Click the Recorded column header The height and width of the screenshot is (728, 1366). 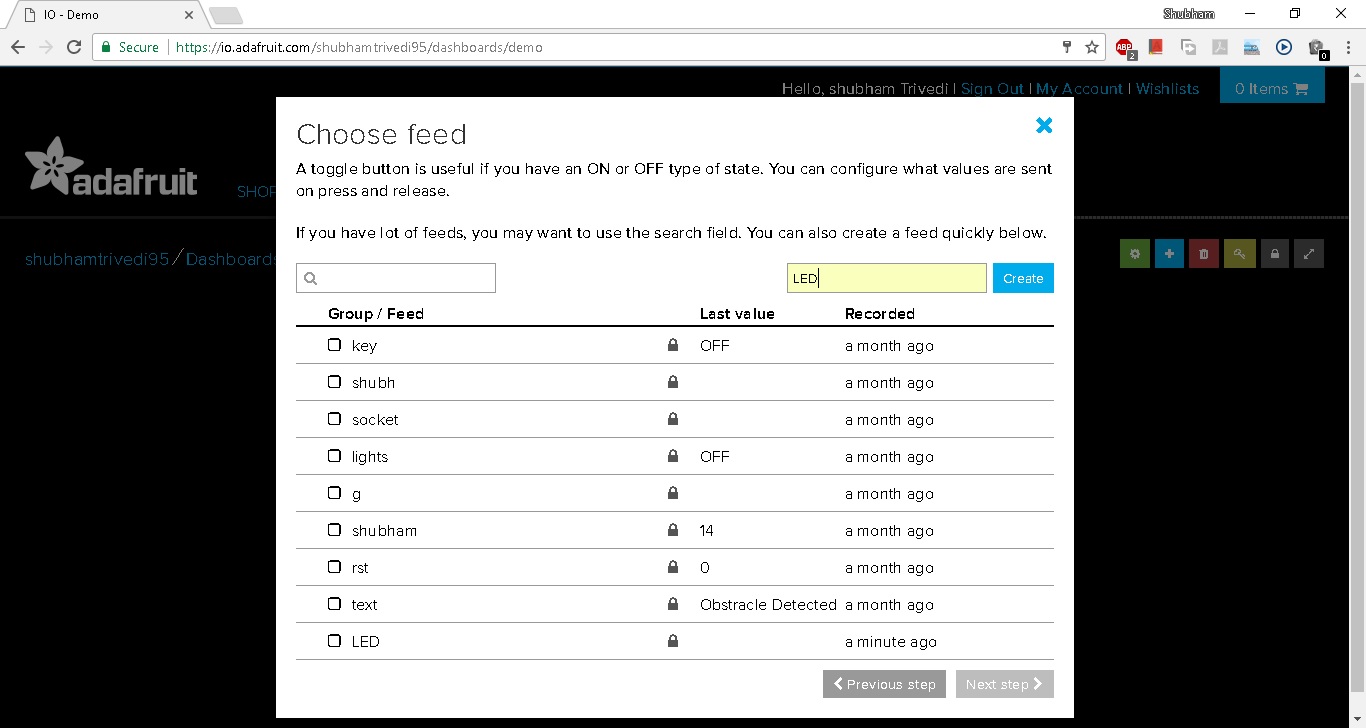pyautogui.click(x=880, y=314)
